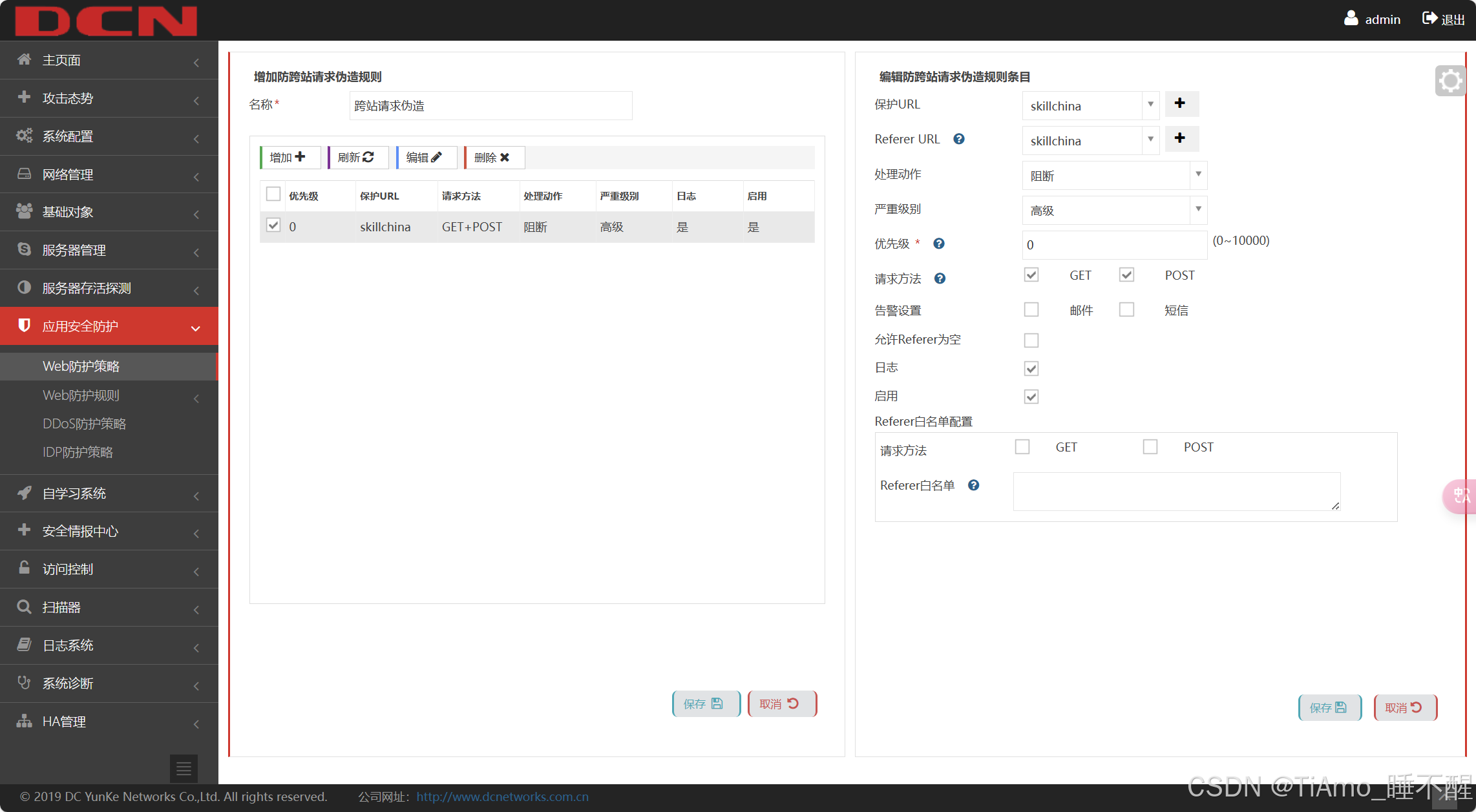This screenshot has width=1476, height=812.
Task: Toggle the 日志 checkbox
Action: point(1031,368)
